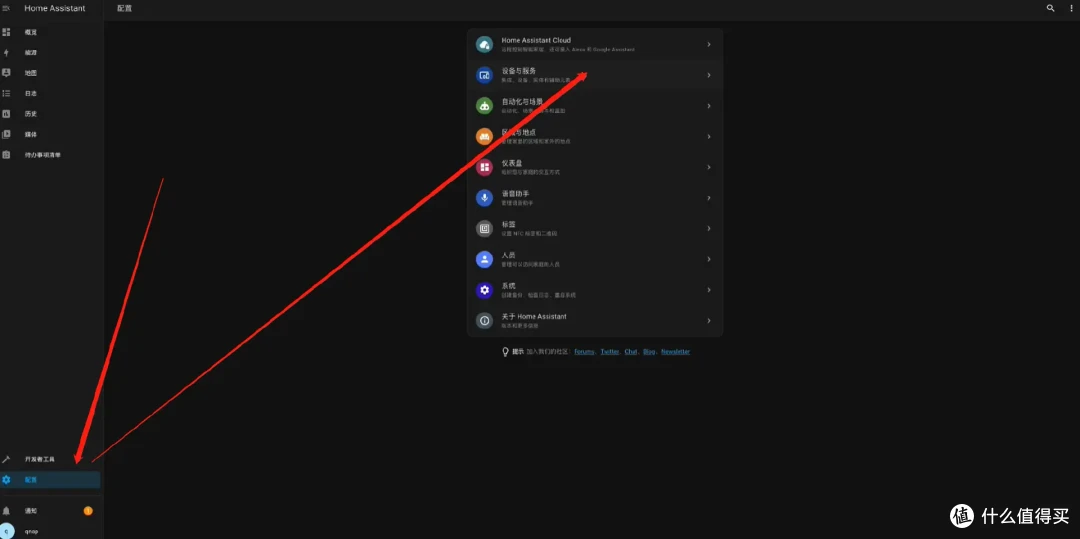This screenshot has width=1080, height=539.
Task: Click the search magnifier icon in top bar
Action: click(1050, 8)
